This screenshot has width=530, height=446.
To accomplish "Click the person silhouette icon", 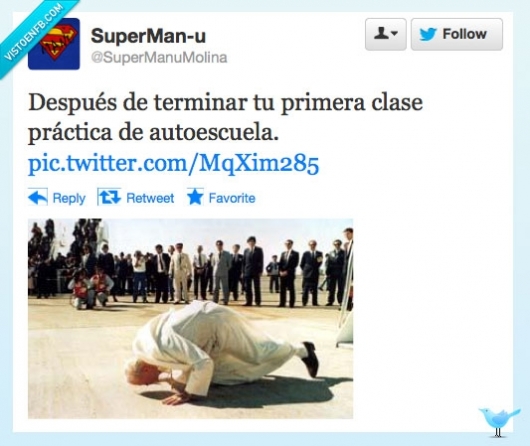I will tap(381, 33).
